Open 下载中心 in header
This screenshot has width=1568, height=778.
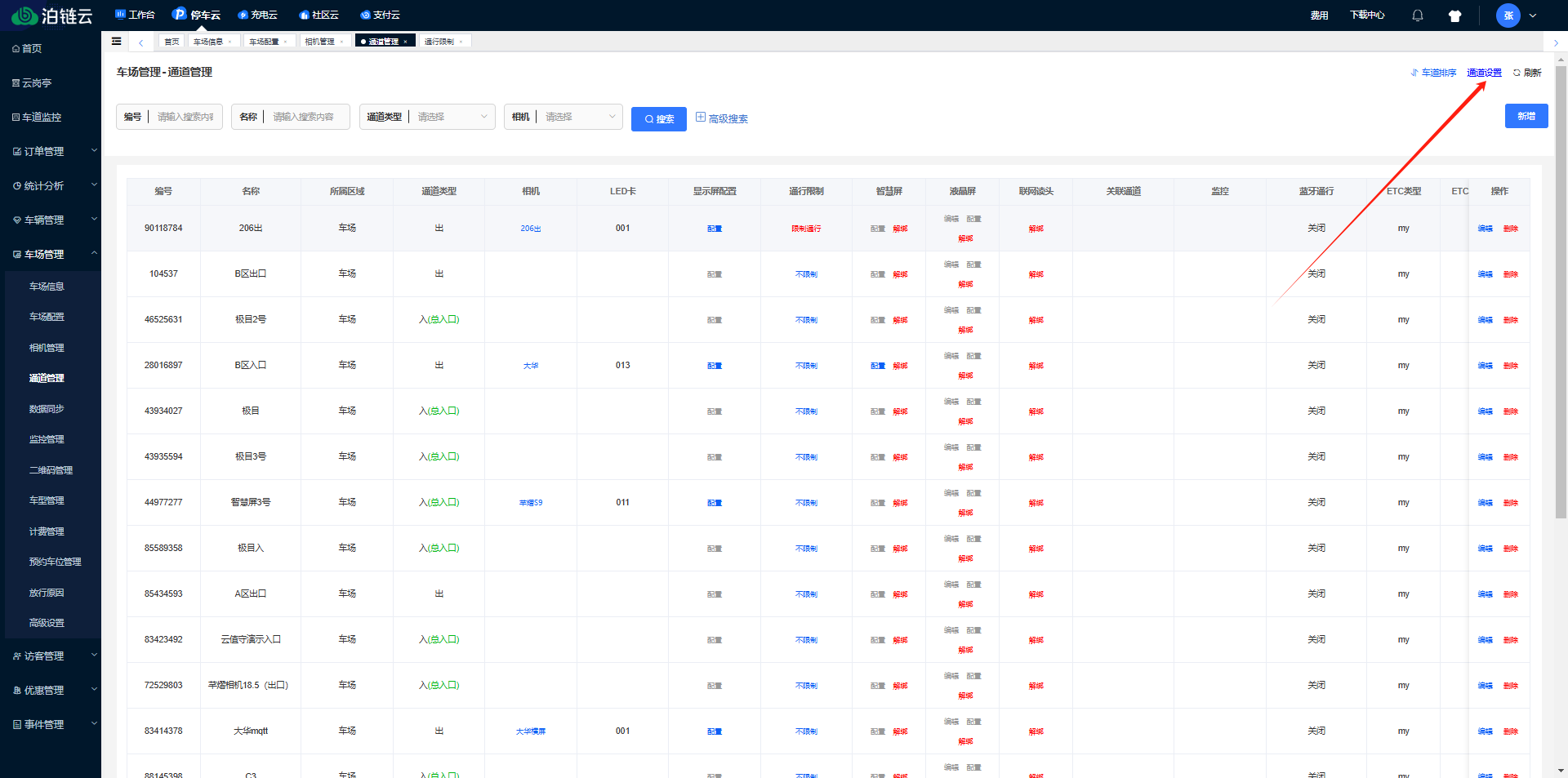(x=1367, y=15)
